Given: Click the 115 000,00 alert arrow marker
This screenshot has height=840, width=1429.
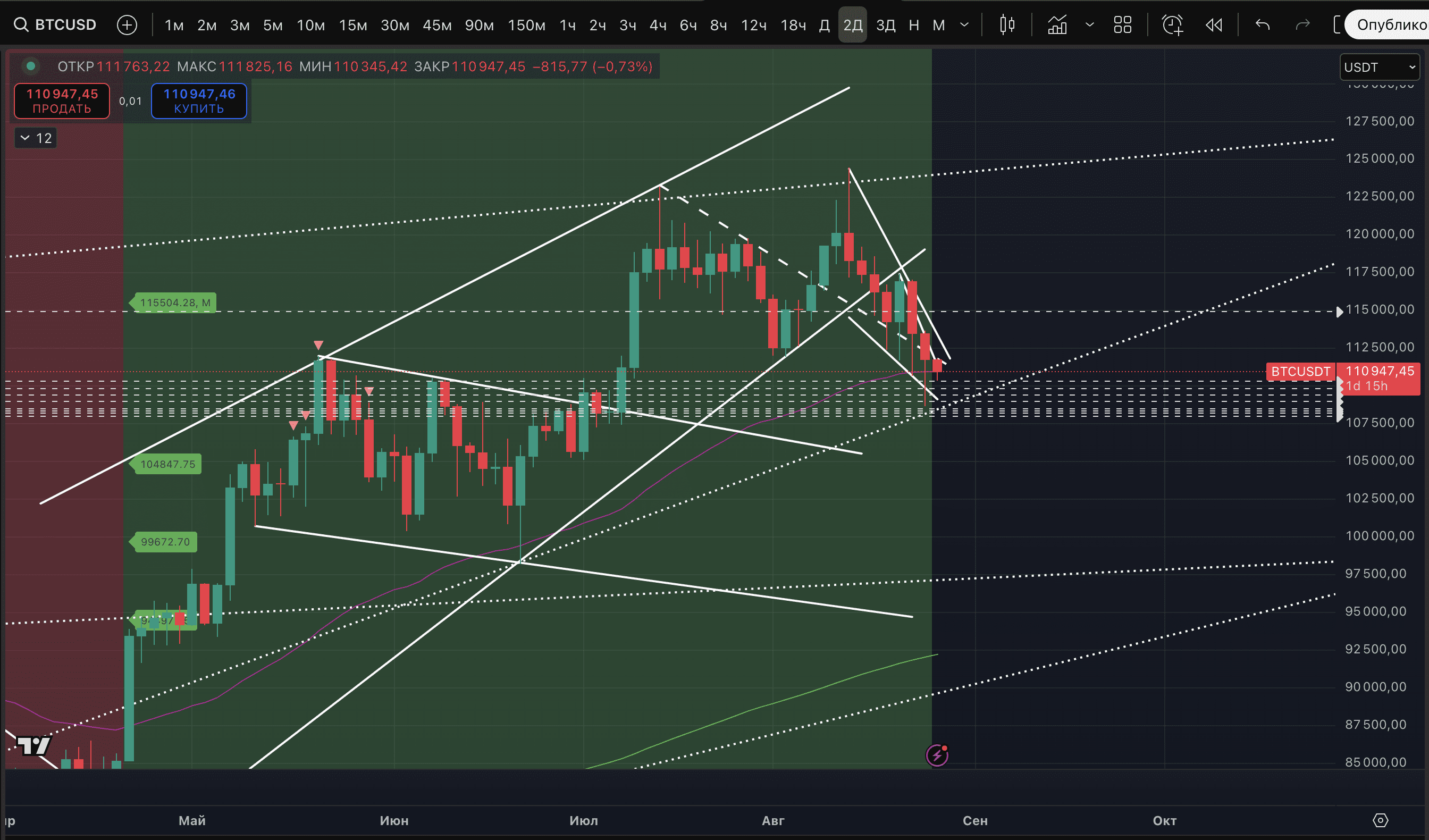Looking at the screenshot, I should point(1339,312).
